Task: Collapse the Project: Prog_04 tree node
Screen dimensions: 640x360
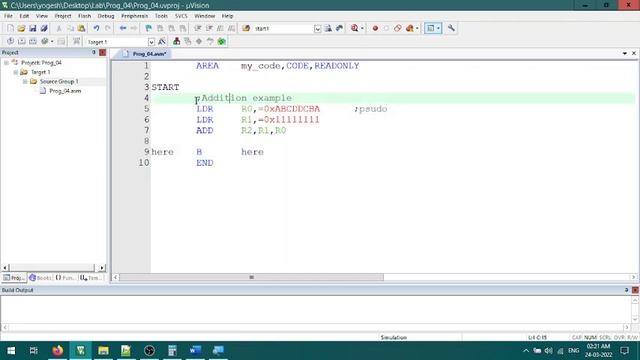Action: tap(7, 63)
